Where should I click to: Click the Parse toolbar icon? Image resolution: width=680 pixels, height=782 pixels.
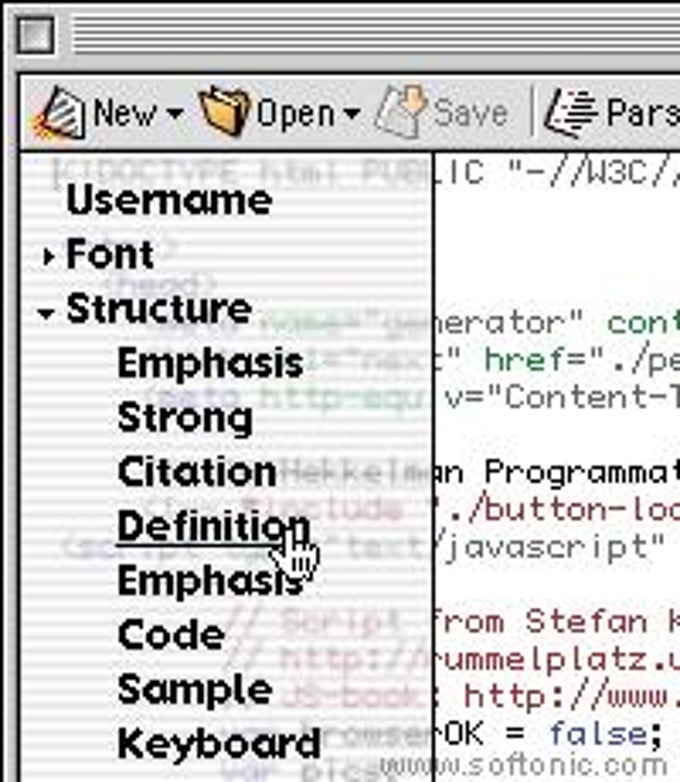coord(571,112)
